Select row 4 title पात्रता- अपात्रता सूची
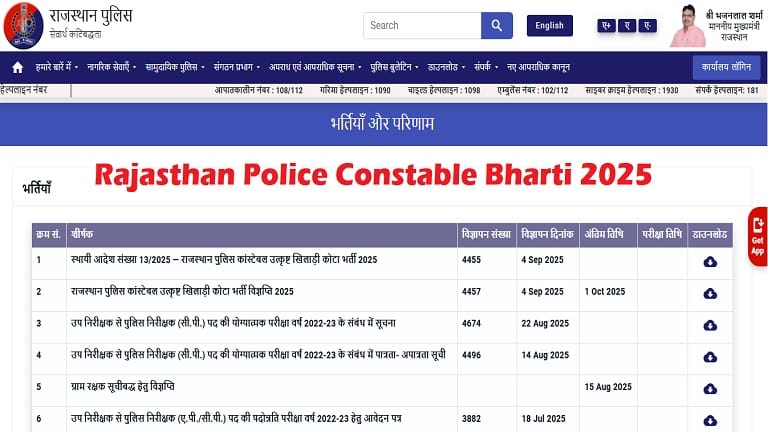This screenshot has height=432, width=768. [x=258, y=355]
